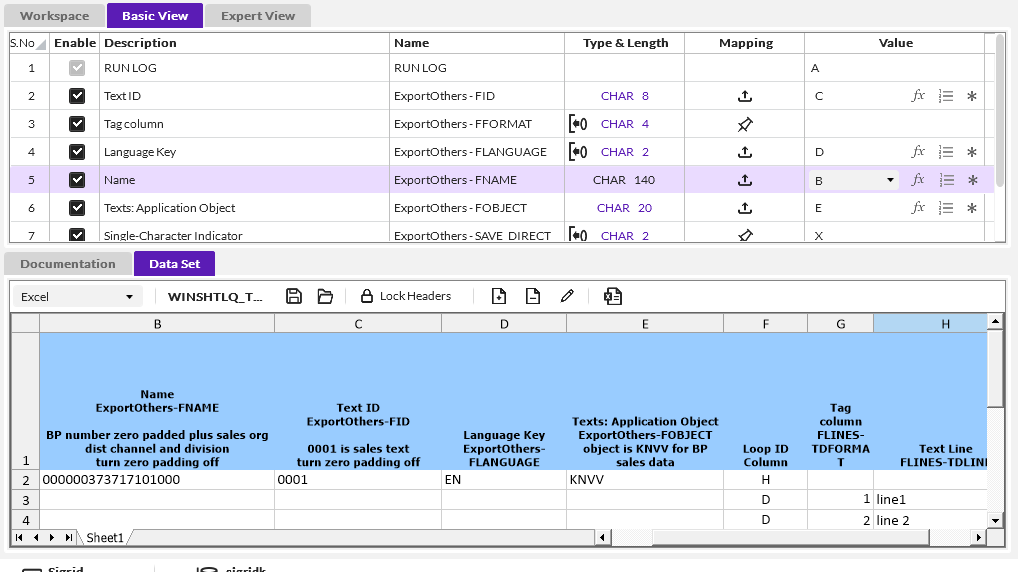Screen dimensions: 1018x572
Task: Expand the Name row value dropdown showing B
Action: click(x=890, y=180)
